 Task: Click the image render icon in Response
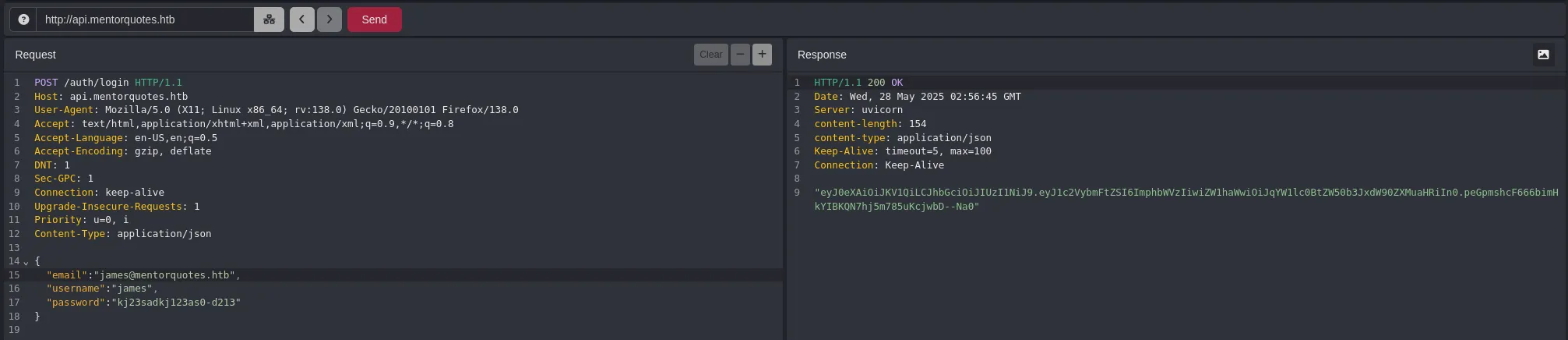[1542, 55]
